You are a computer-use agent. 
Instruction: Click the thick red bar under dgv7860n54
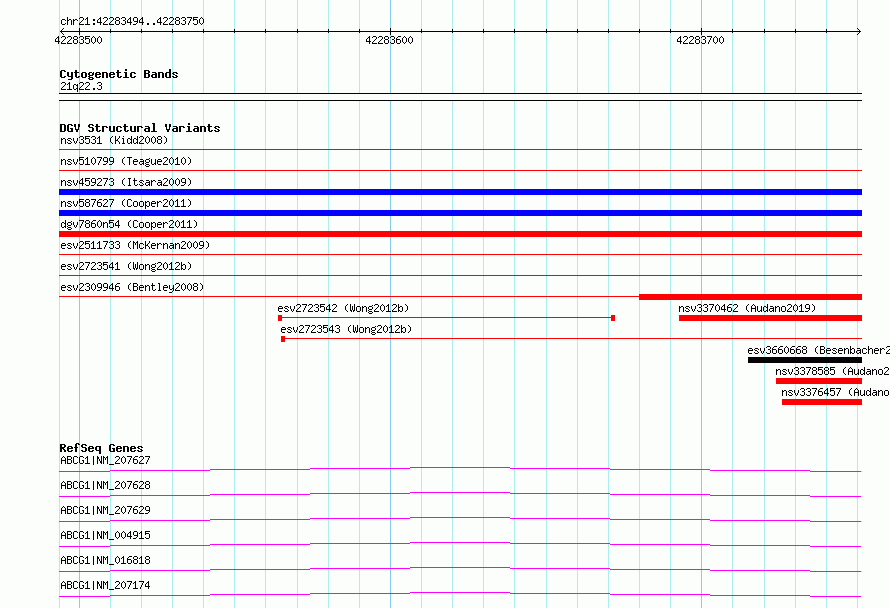[460, 234]
